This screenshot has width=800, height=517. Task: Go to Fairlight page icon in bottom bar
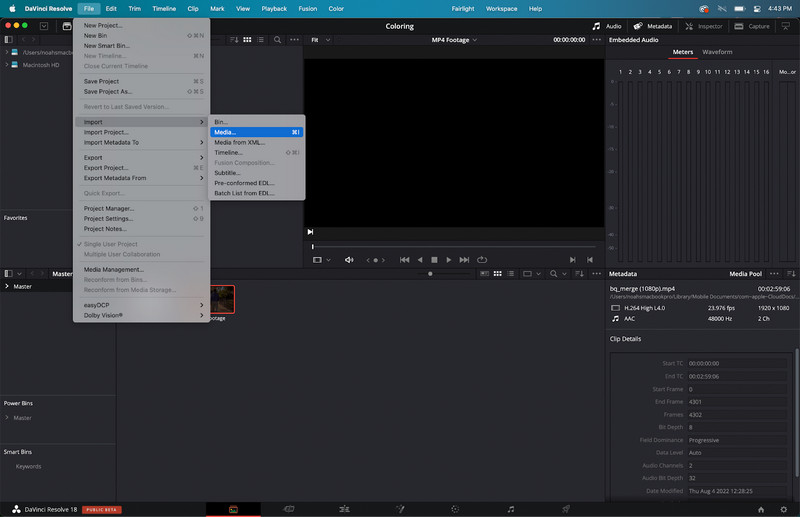pos(510,509)
